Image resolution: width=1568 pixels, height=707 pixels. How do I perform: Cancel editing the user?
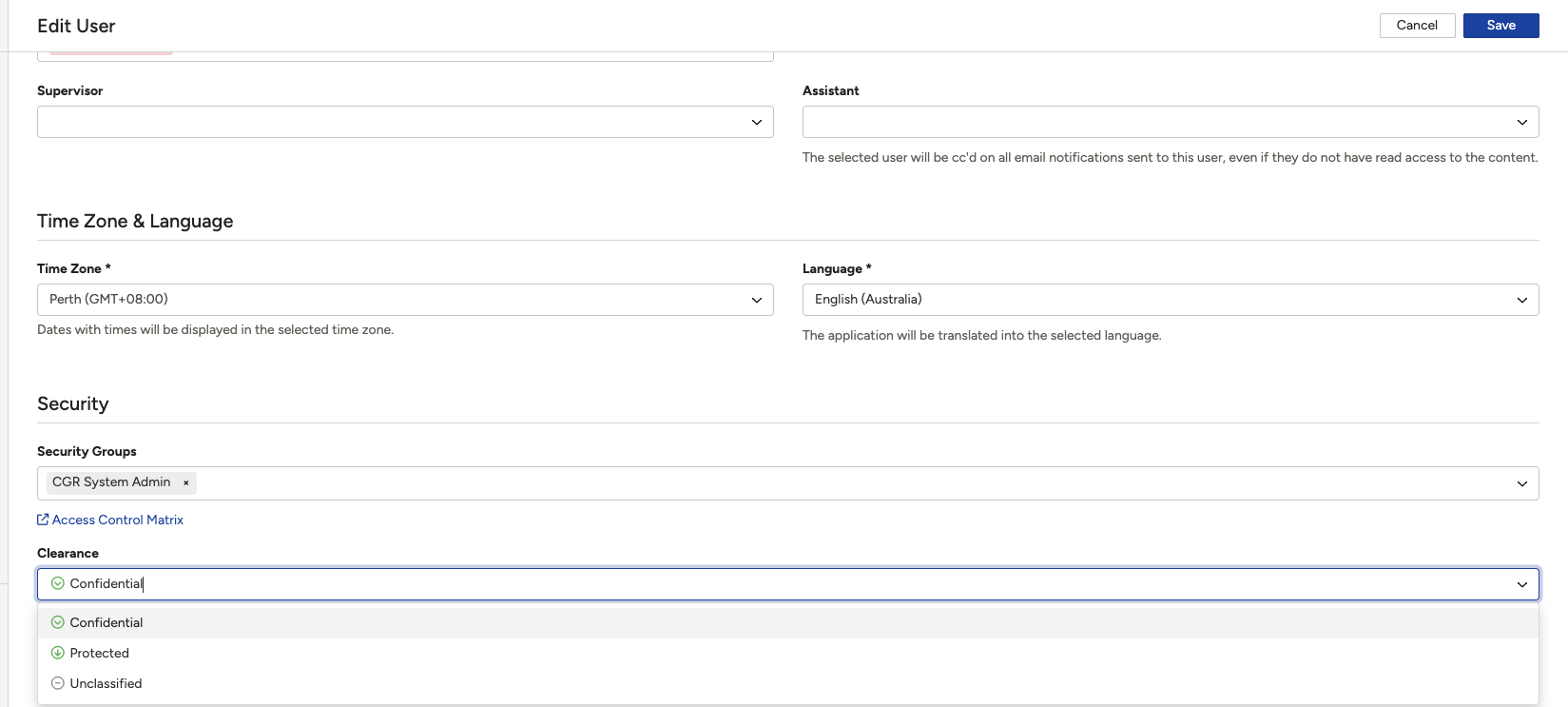(x=1417, y=26)
